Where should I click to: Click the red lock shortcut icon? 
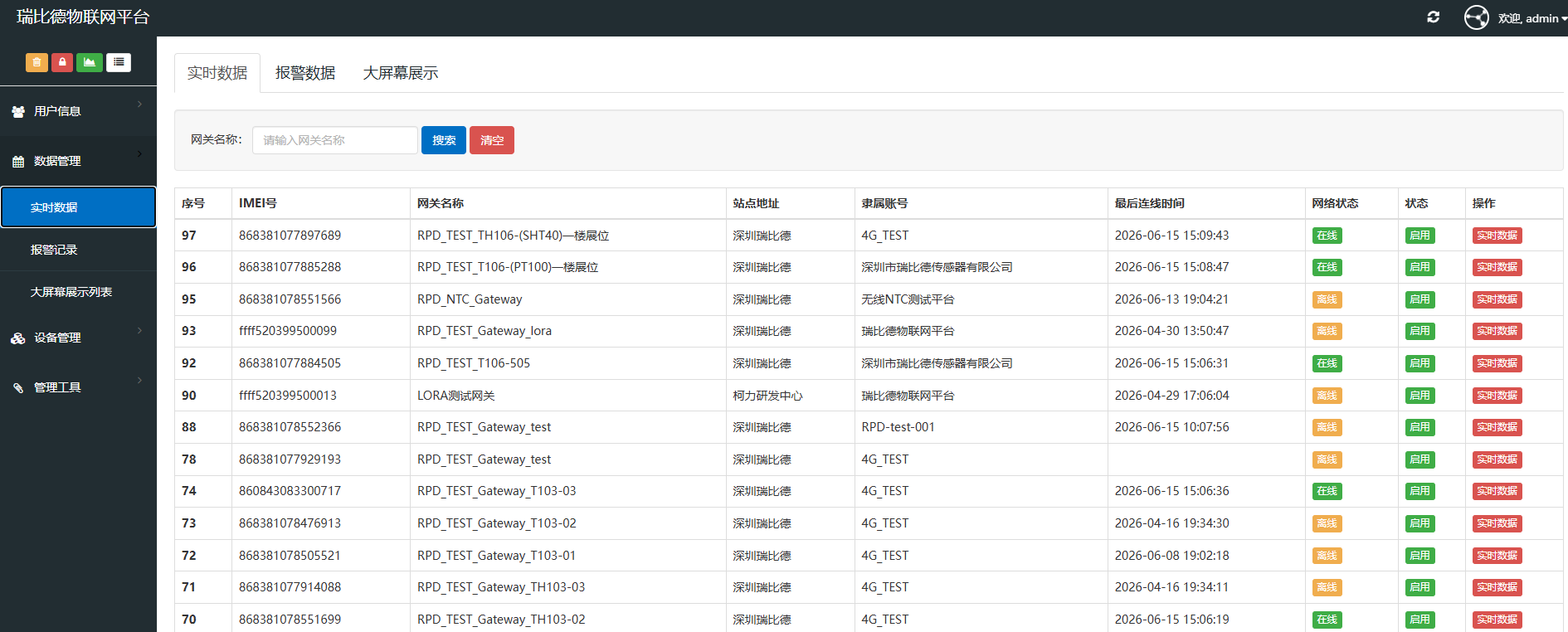(62, 62)
